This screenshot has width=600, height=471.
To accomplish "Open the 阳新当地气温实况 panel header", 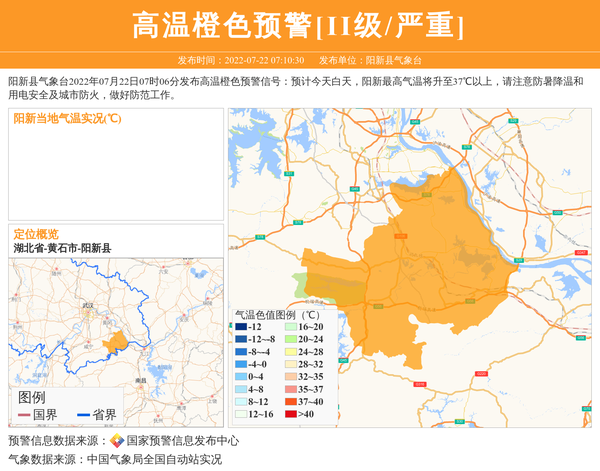I will (x=68, y=118).
